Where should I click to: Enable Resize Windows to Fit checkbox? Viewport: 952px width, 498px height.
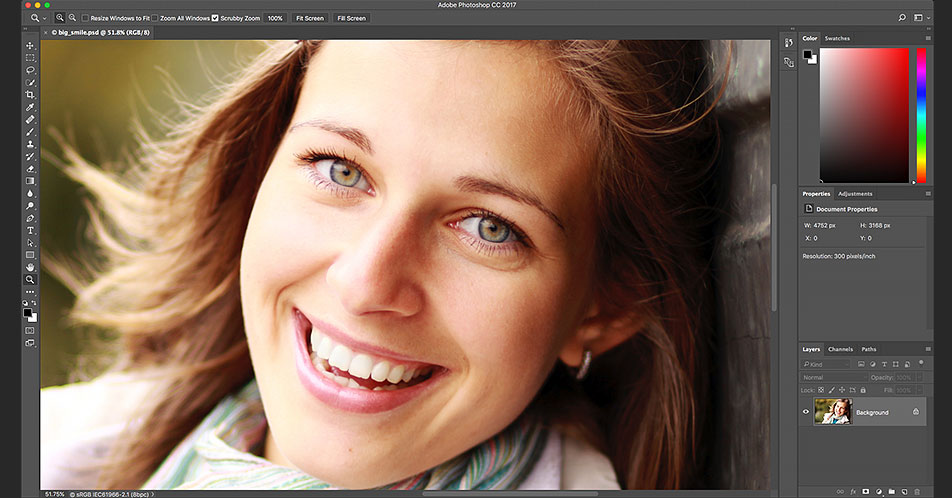click(85, 18)
